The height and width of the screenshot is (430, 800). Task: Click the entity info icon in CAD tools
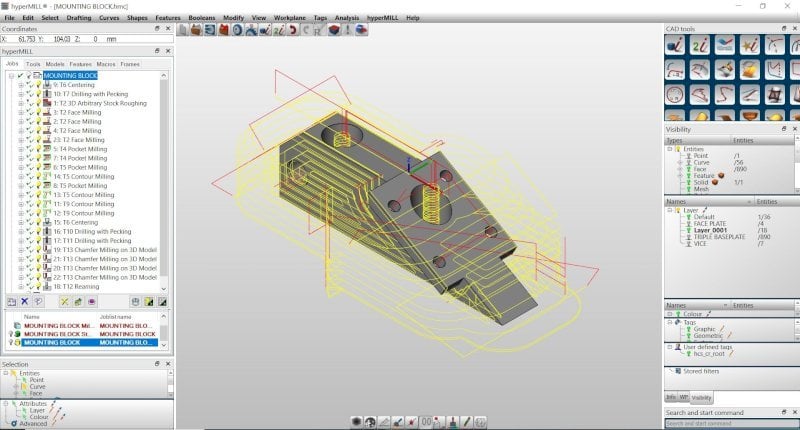(x=675, y=45)
